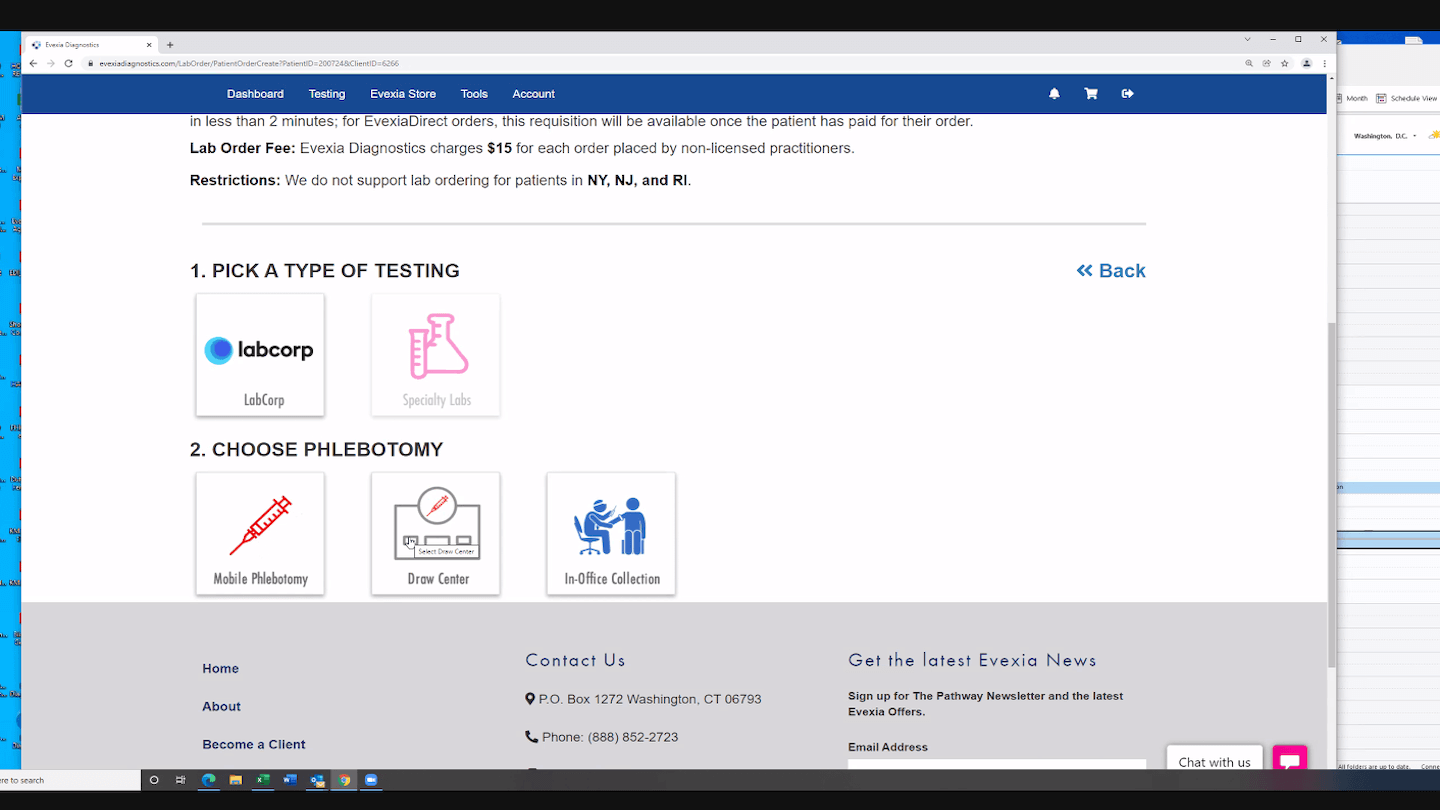Select LabCorp testing type
This screenshot has width=1440, height=810.
click(260, 355)
